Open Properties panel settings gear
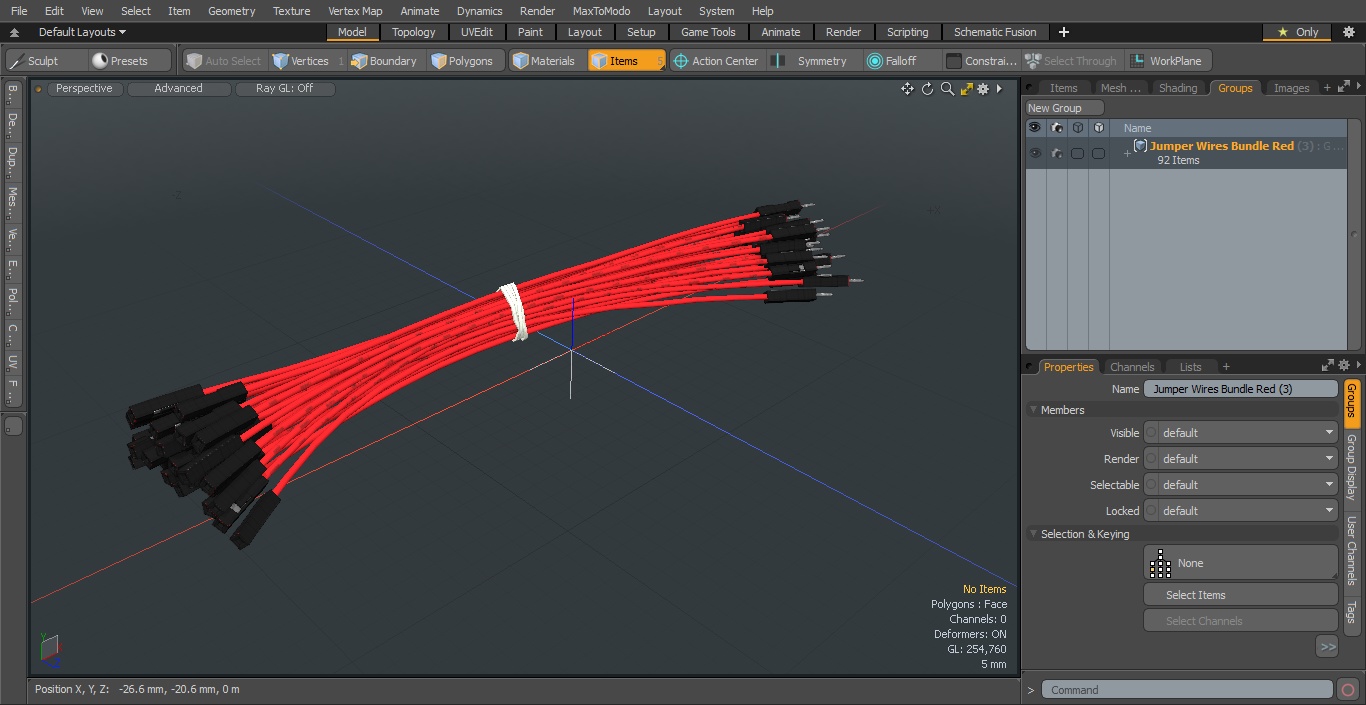Image resolution: width=1366 pixels, height=705 pixels. (x=1344, y=366)
